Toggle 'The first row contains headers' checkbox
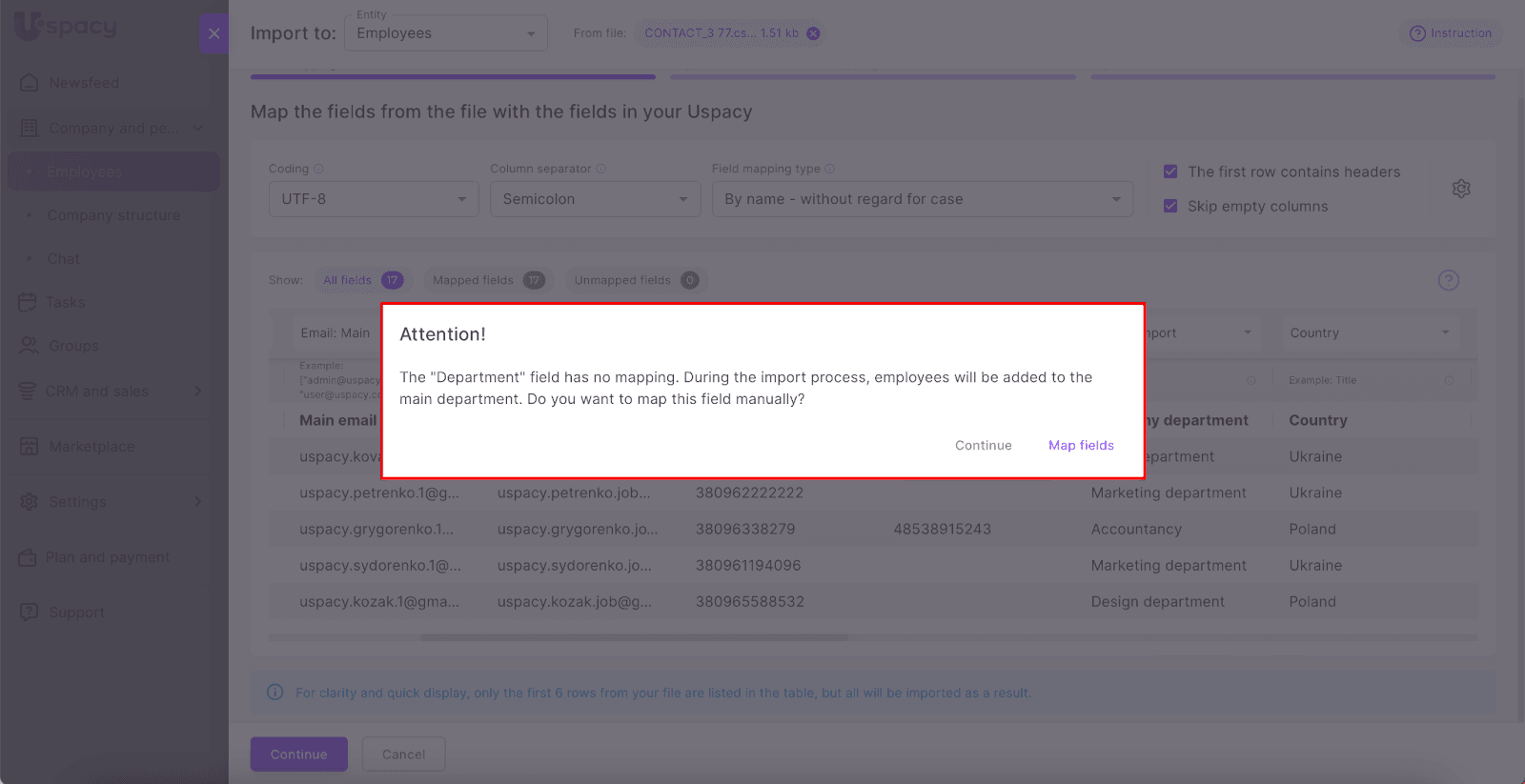Image resolution: width=1525 pixels, height=784 pixels. pyautogui.click(x=1170, y=171)
